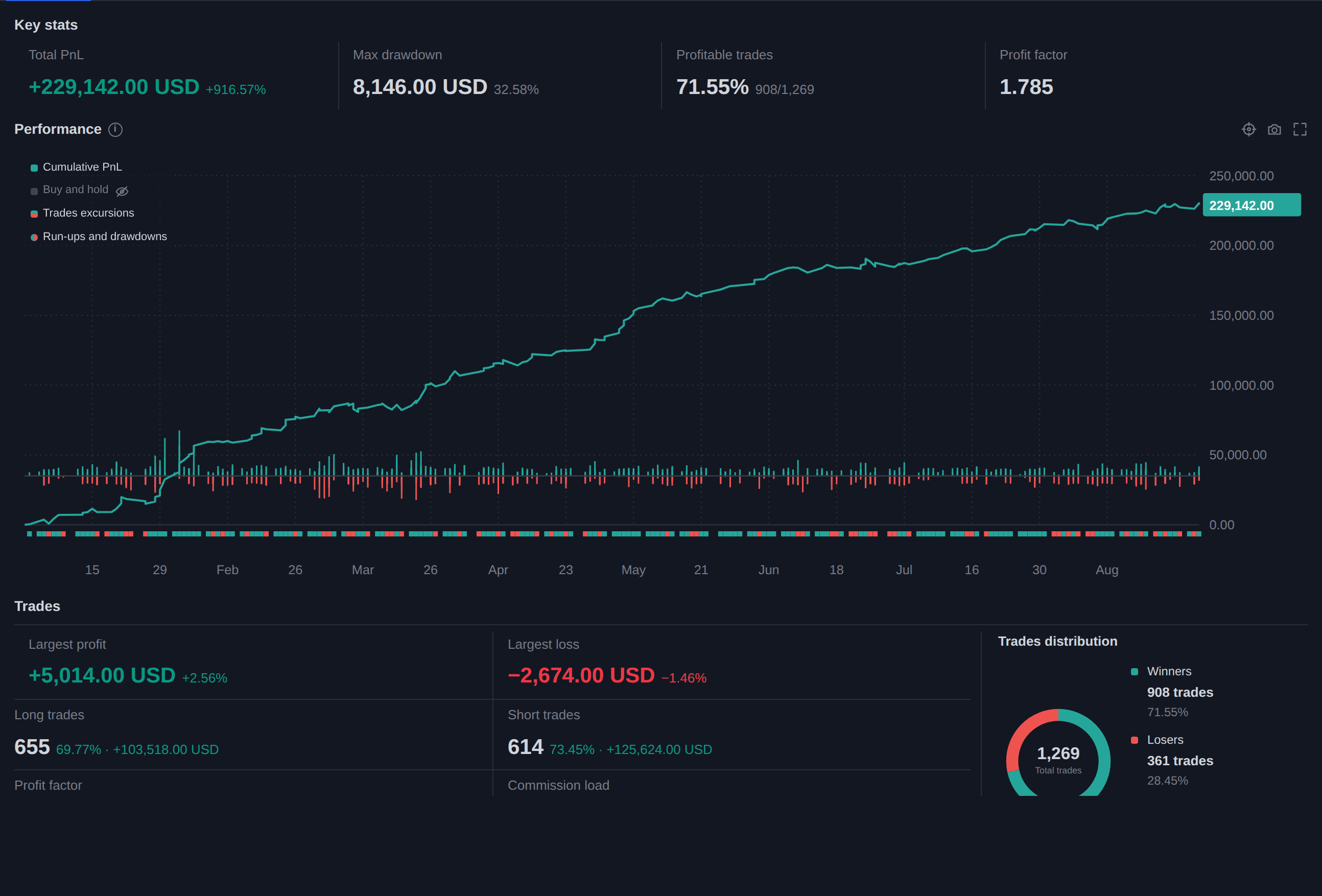Click the Buy and hold legend swatch
1322x896 pixels.
pyautogui.click(x=34, y=191)
